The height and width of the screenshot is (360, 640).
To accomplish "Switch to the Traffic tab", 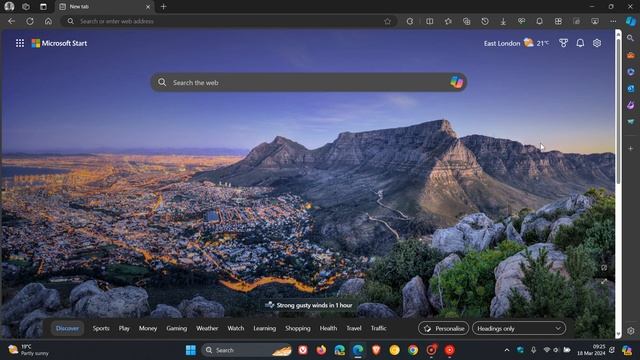I will (x=378, y=328).
